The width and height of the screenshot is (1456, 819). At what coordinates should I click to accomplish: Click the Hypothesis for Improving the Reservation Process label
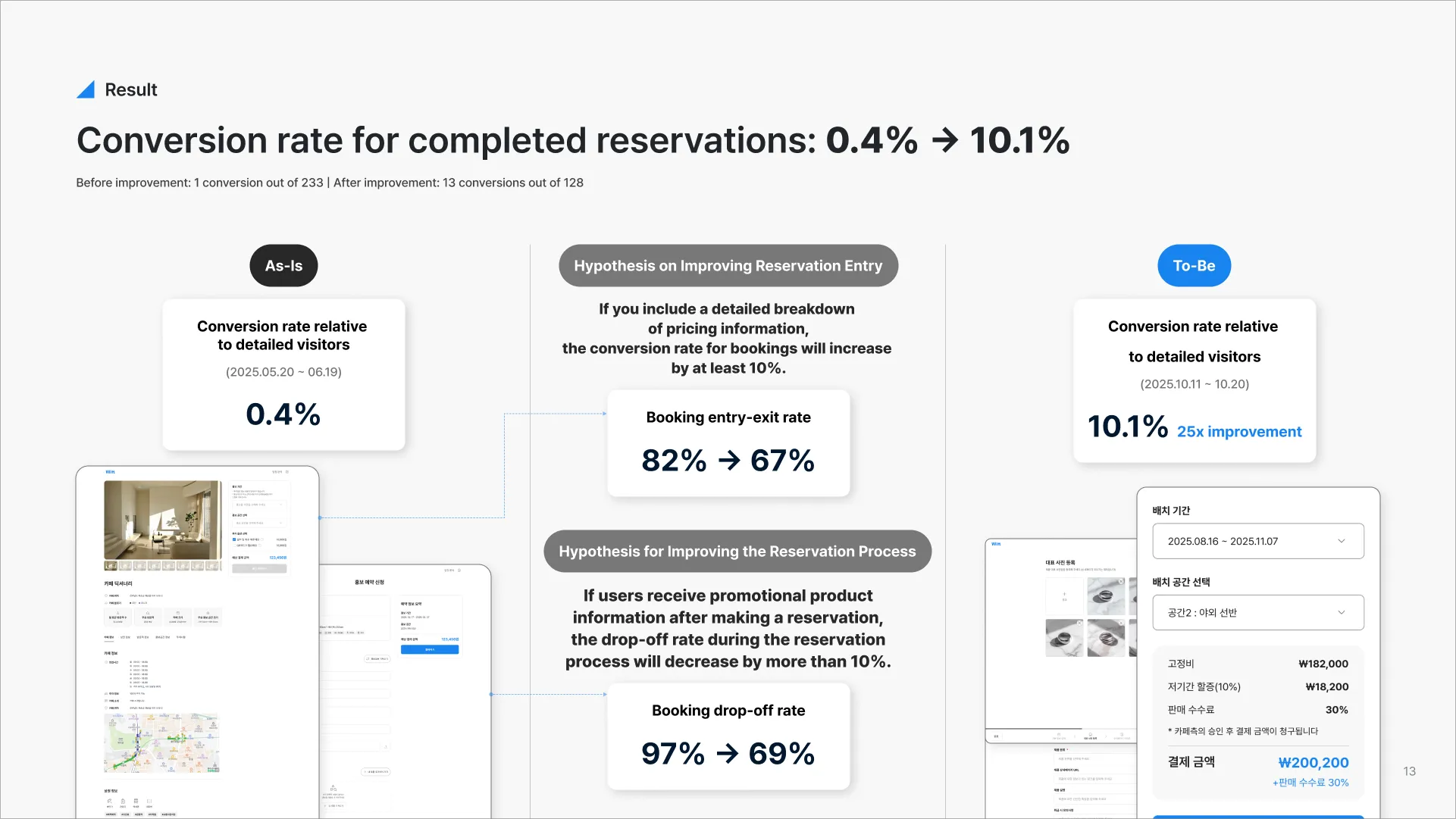point(737,552)
